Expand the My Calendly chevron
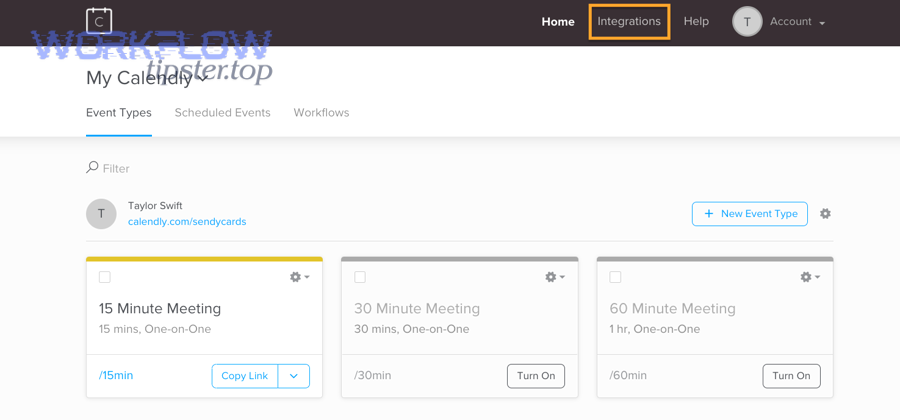Image resolution: width=900 pixels, height=420 pixels. [x=202, y=79]
